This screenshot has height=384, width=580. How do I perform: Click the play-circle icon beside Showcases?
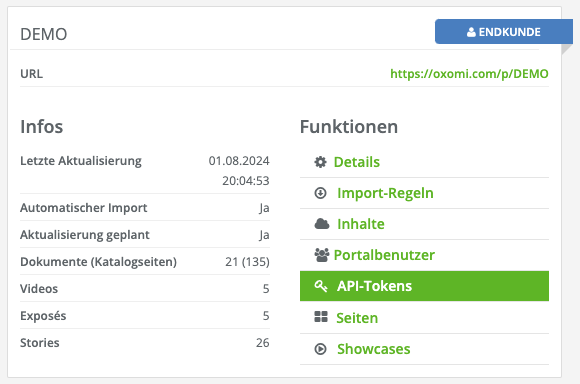(x=320, y=349)
